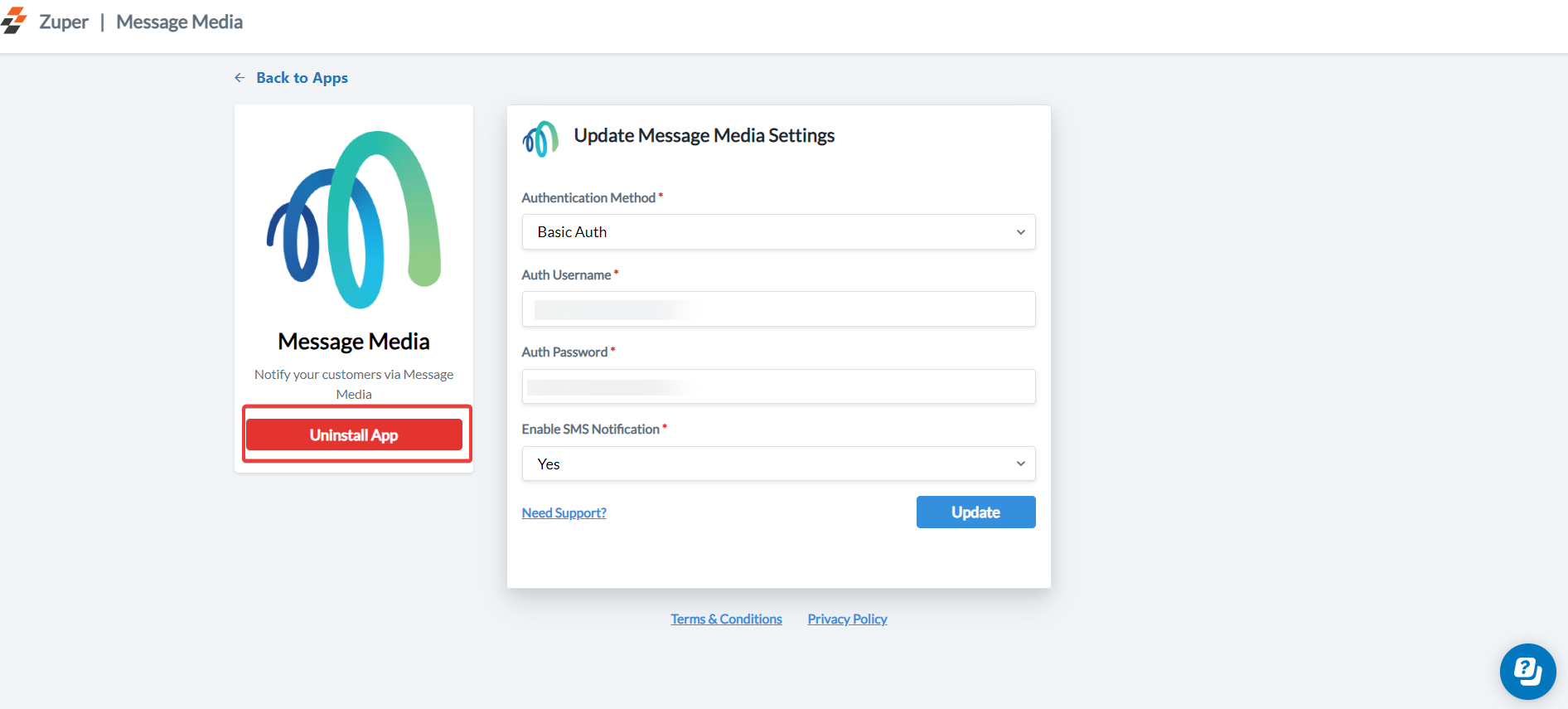Click the Zuper logo icon
Viewport: 1568px width, 709px height.
pos(14,22)
